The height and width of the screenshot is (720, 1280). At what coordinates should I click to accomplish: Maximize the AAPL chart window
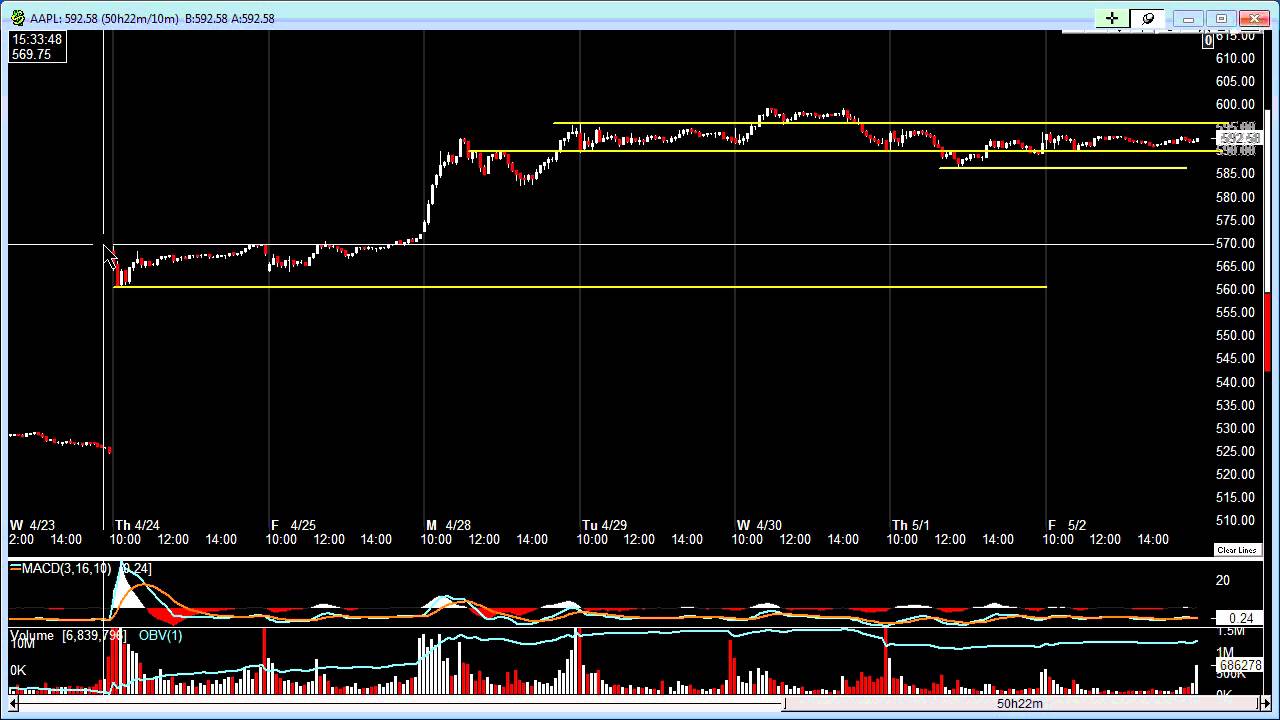[x=1221, y=18]
